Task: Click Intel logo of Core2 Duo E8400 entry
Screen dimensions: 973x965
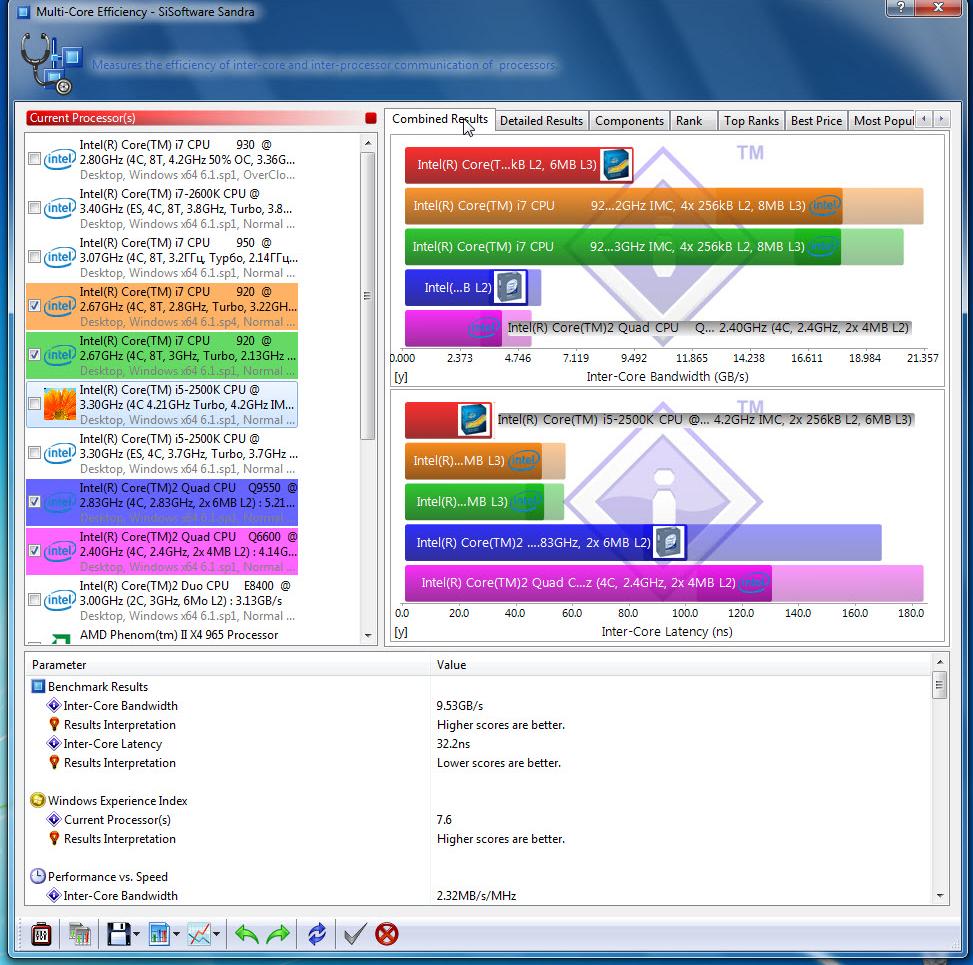Action: [x=60, y=600]
